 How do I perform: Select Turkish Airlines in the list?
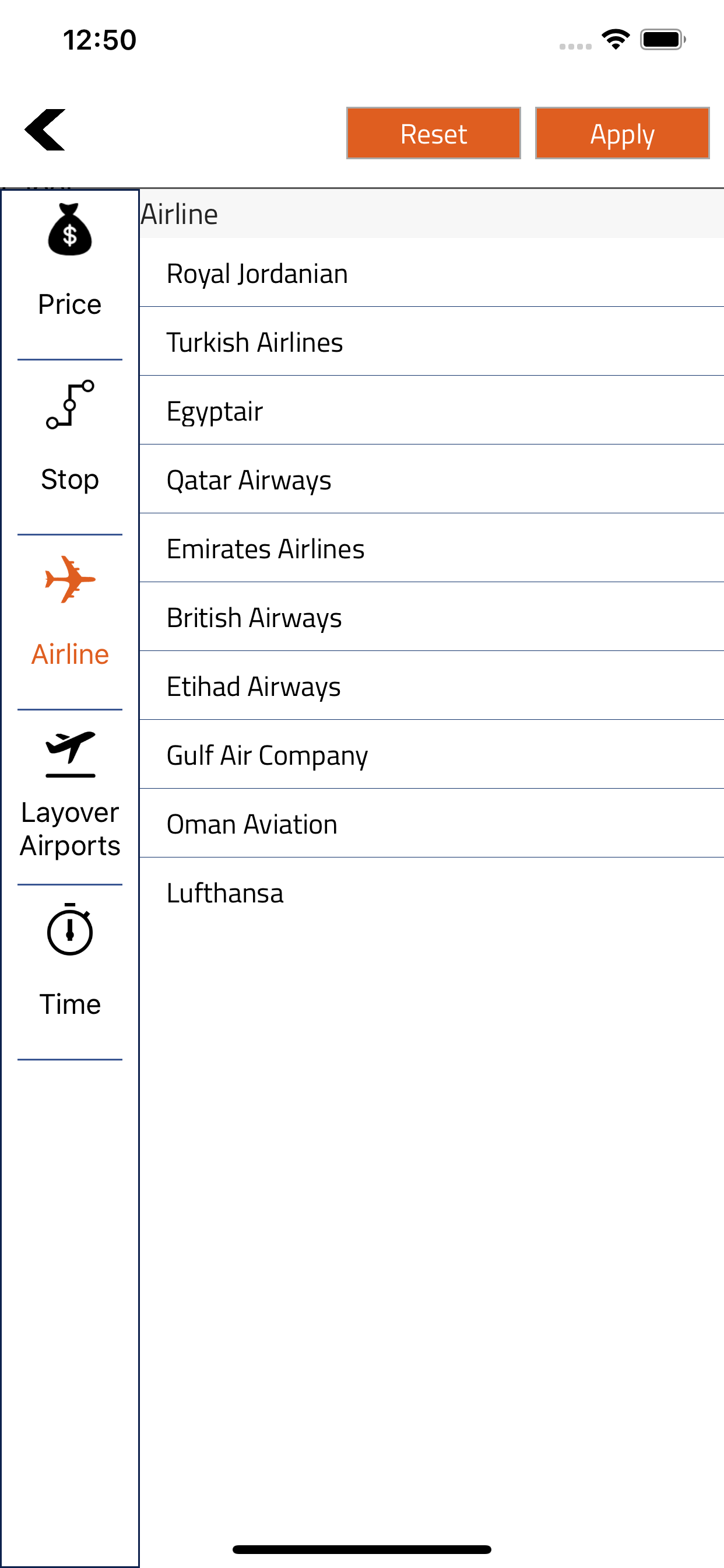(x=431, y=341)
